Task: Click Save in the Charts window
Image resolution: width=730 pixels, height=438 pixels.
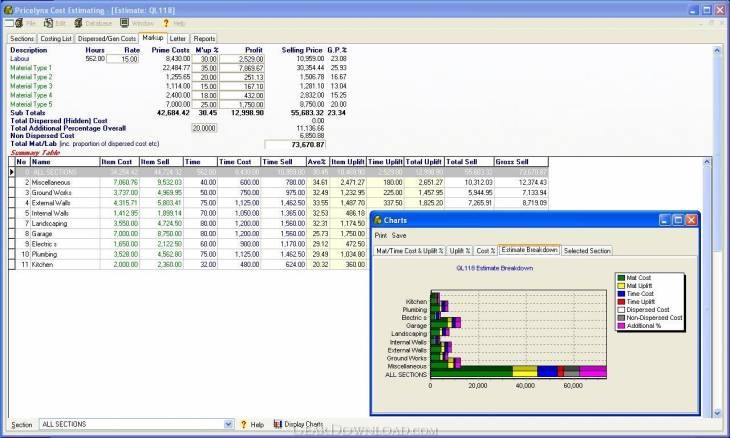Action: point(399,236)
